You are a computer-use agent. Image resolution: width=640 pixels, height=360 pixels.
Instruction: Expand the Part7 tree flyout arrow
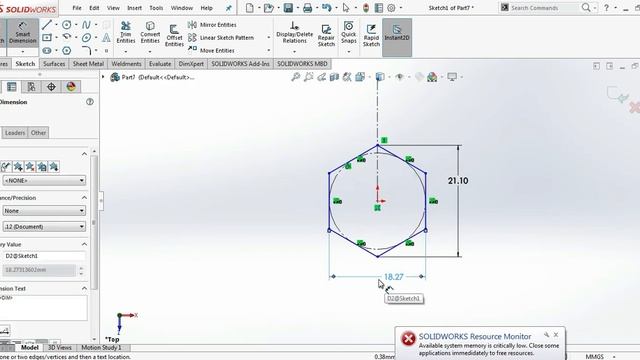coord(103,77)
